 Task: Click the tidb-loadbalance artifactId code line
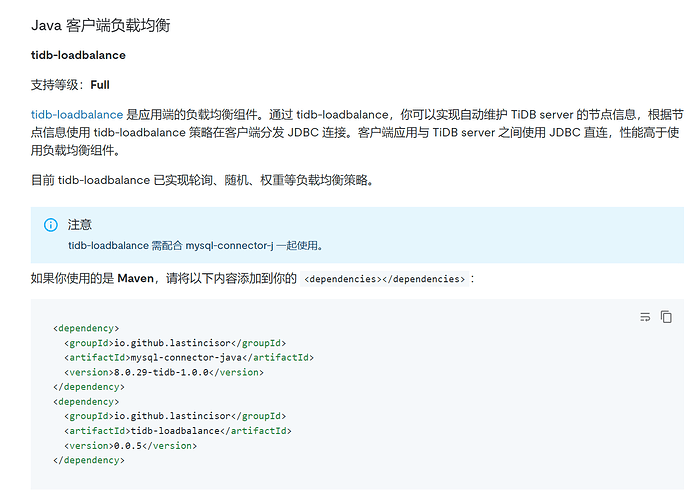(x=178, y=431)
